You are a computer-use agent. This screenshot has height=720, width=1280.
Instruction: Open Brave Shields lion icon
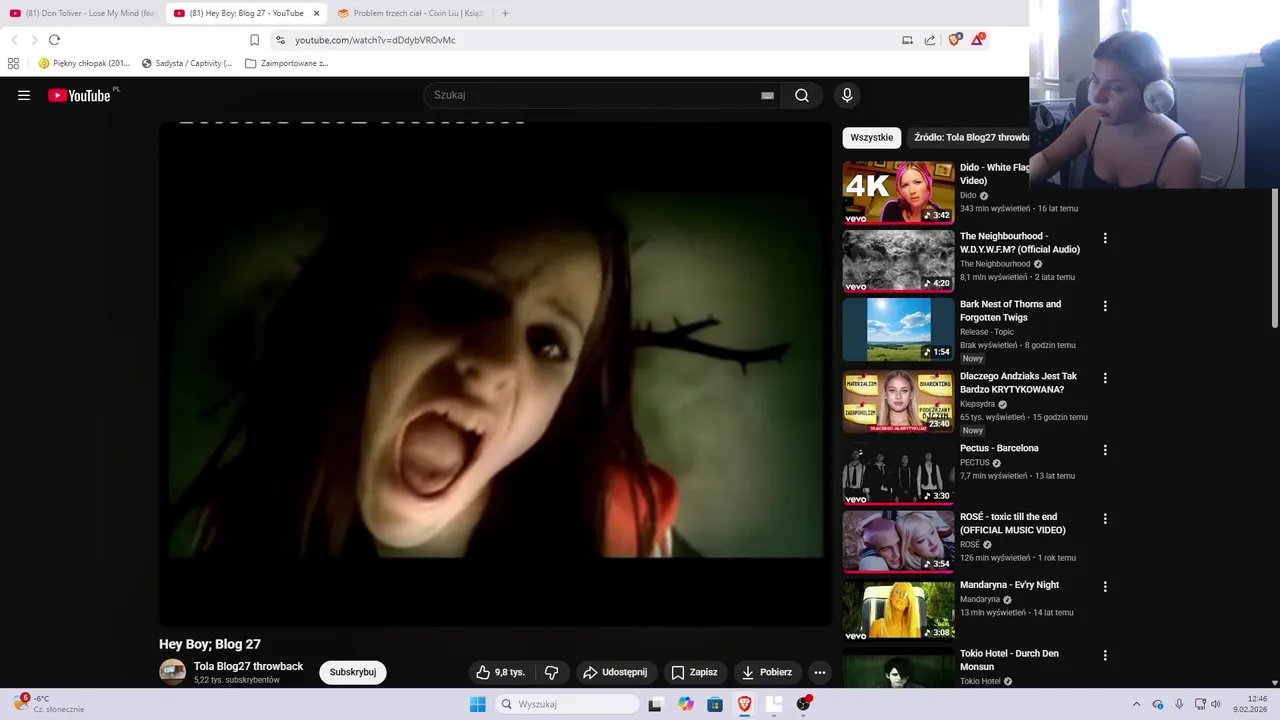pos(954,39)
